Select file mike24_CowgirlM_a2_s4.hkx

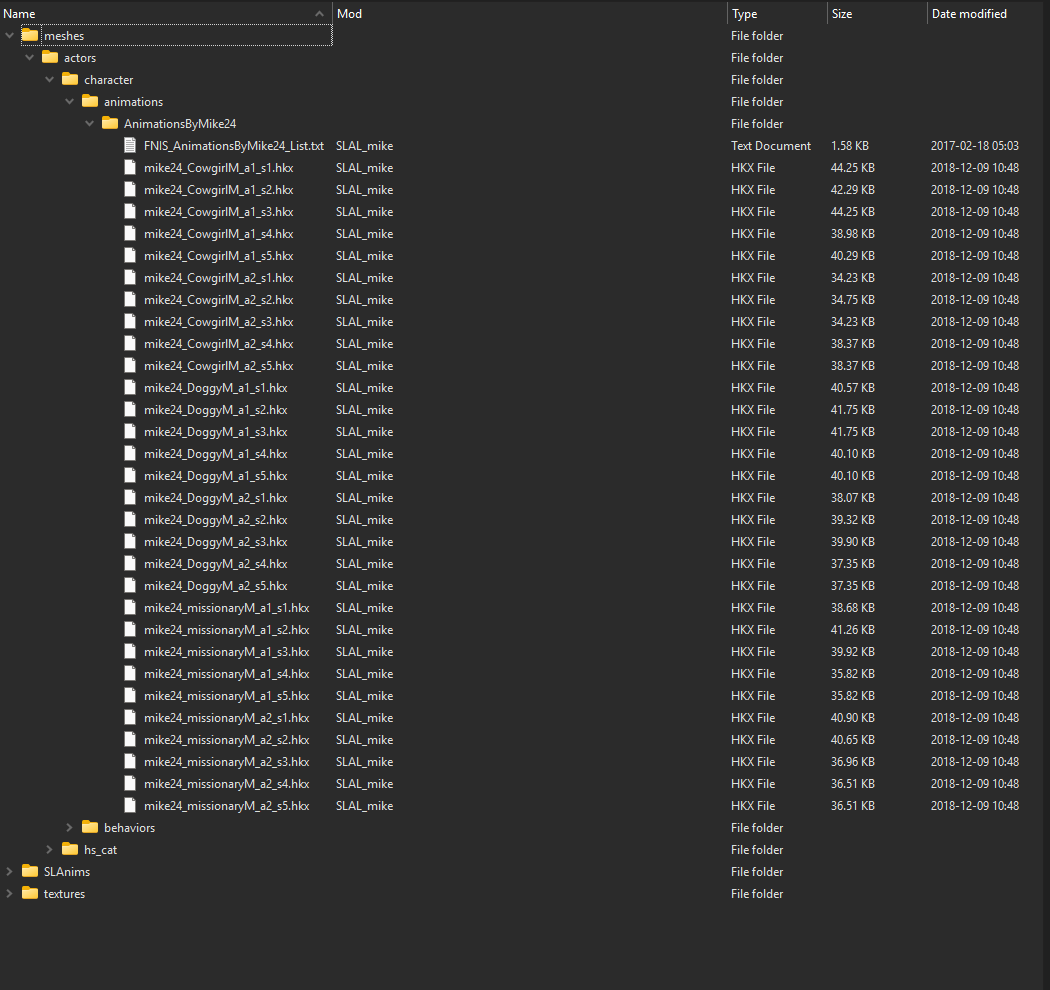[218, 344]
